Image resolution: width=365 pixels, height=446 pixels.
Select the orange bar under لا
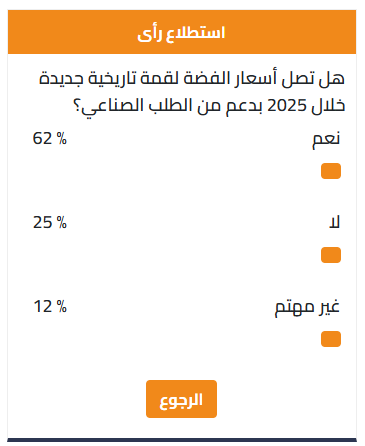(331, 255)
